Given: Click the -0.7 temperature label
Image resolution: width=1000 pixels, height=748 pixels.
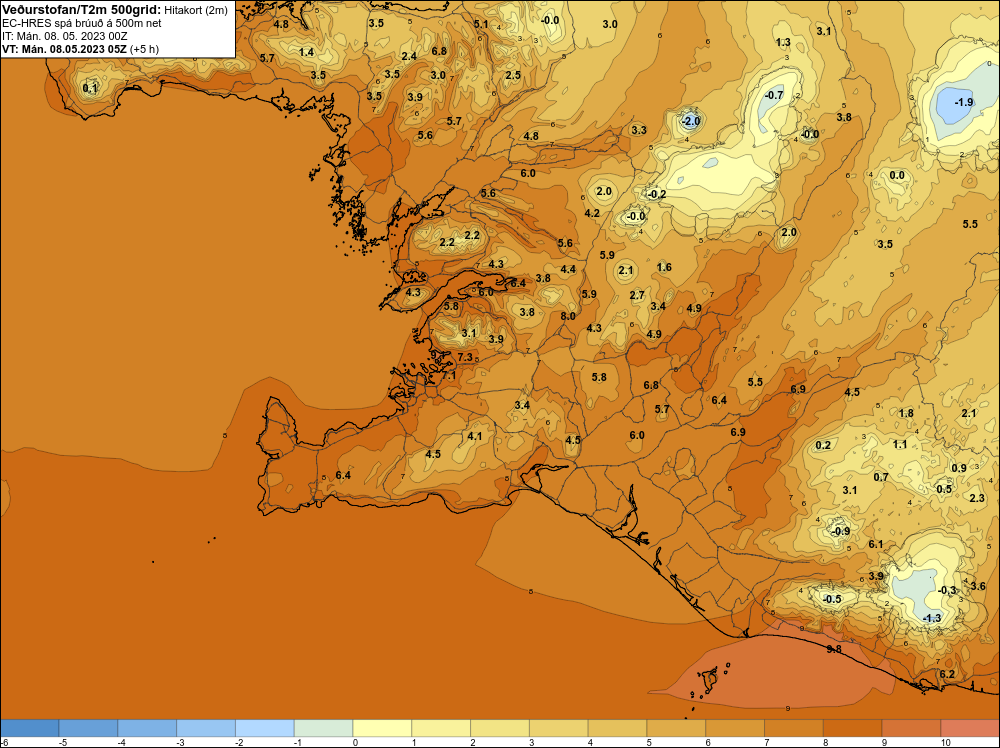Looking at the screenshot, I should [774, 95].
